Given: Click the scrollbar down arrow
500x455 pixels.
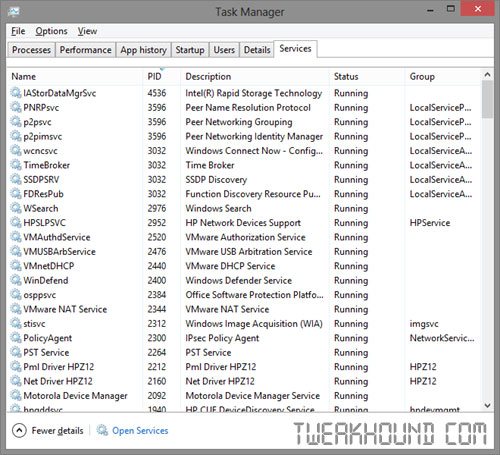Looking at the screenshot, I should click(x=487, y=405).
